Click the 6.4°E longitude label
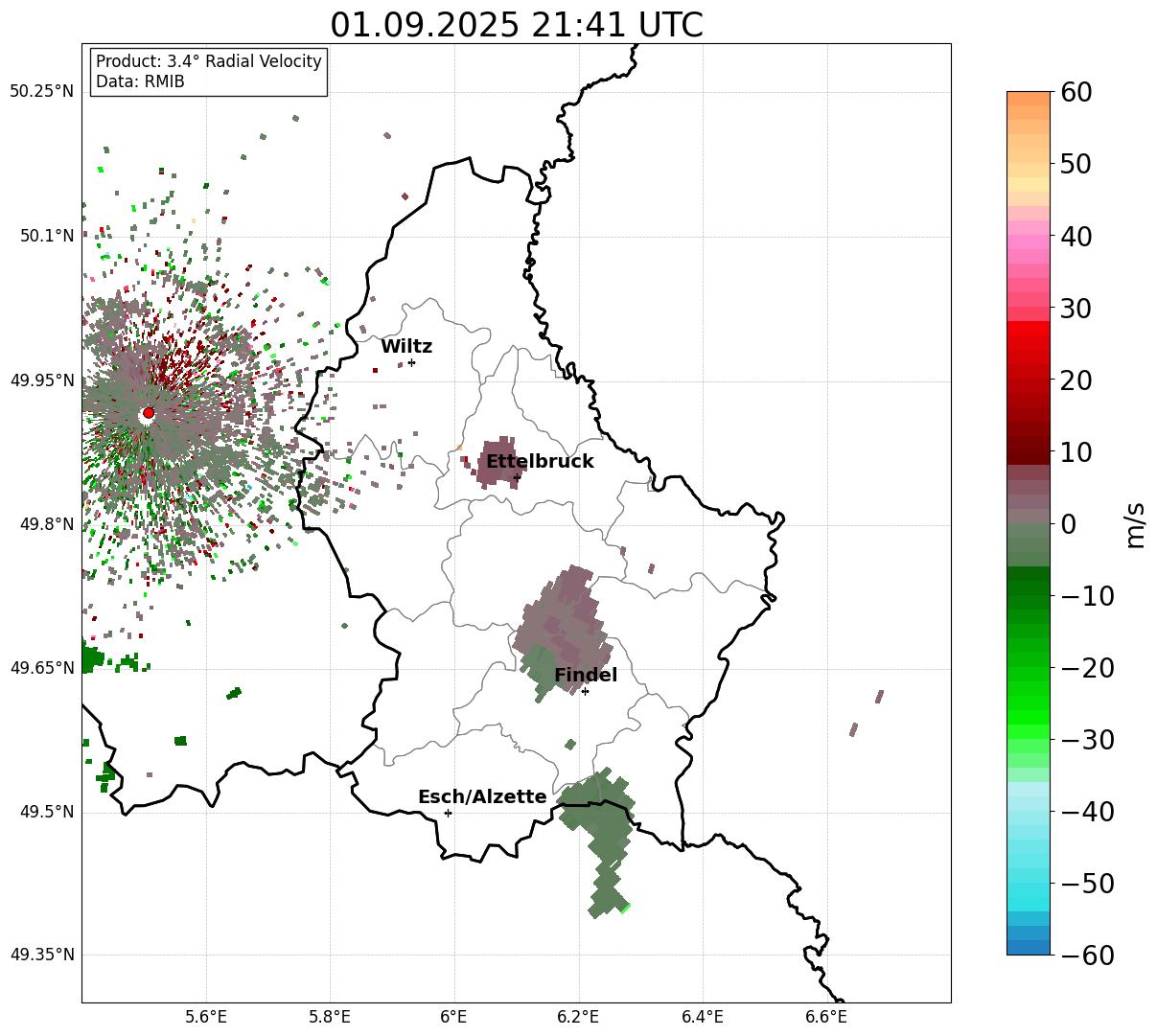The image size is (1157, 1036). pos(703,1017)
